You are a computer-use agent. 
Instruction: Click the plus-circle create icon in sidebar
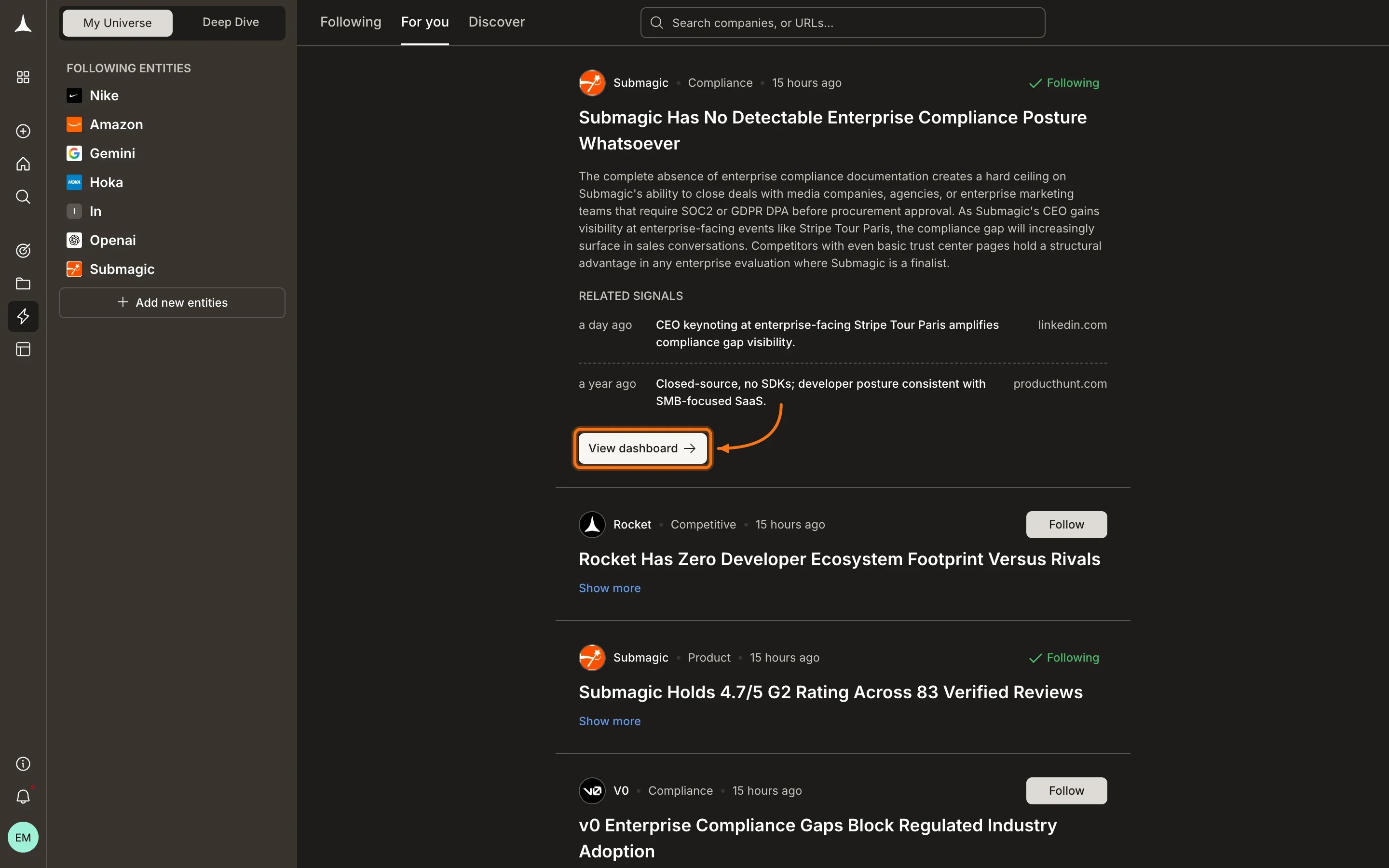23,131
